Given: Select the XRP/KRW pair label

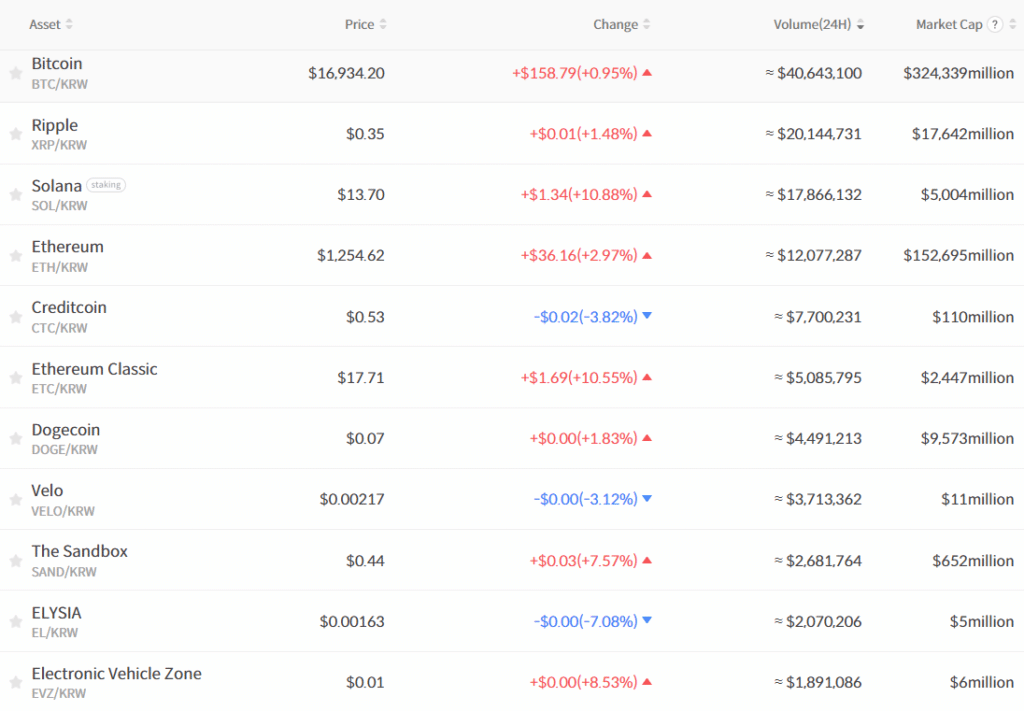Looking at the screenshot, I should [x=59, y=145].
